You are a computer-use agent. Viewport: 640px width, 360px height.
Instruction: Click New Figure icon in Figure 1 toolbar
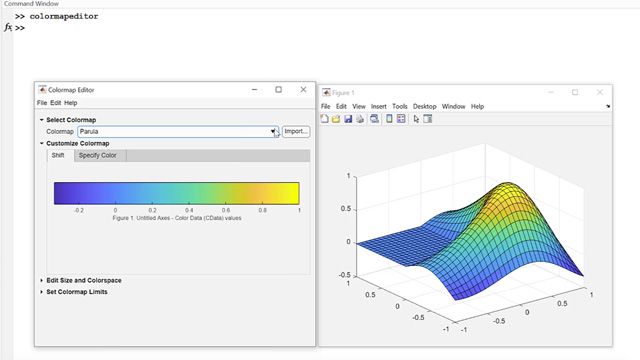tap(324, 119)
